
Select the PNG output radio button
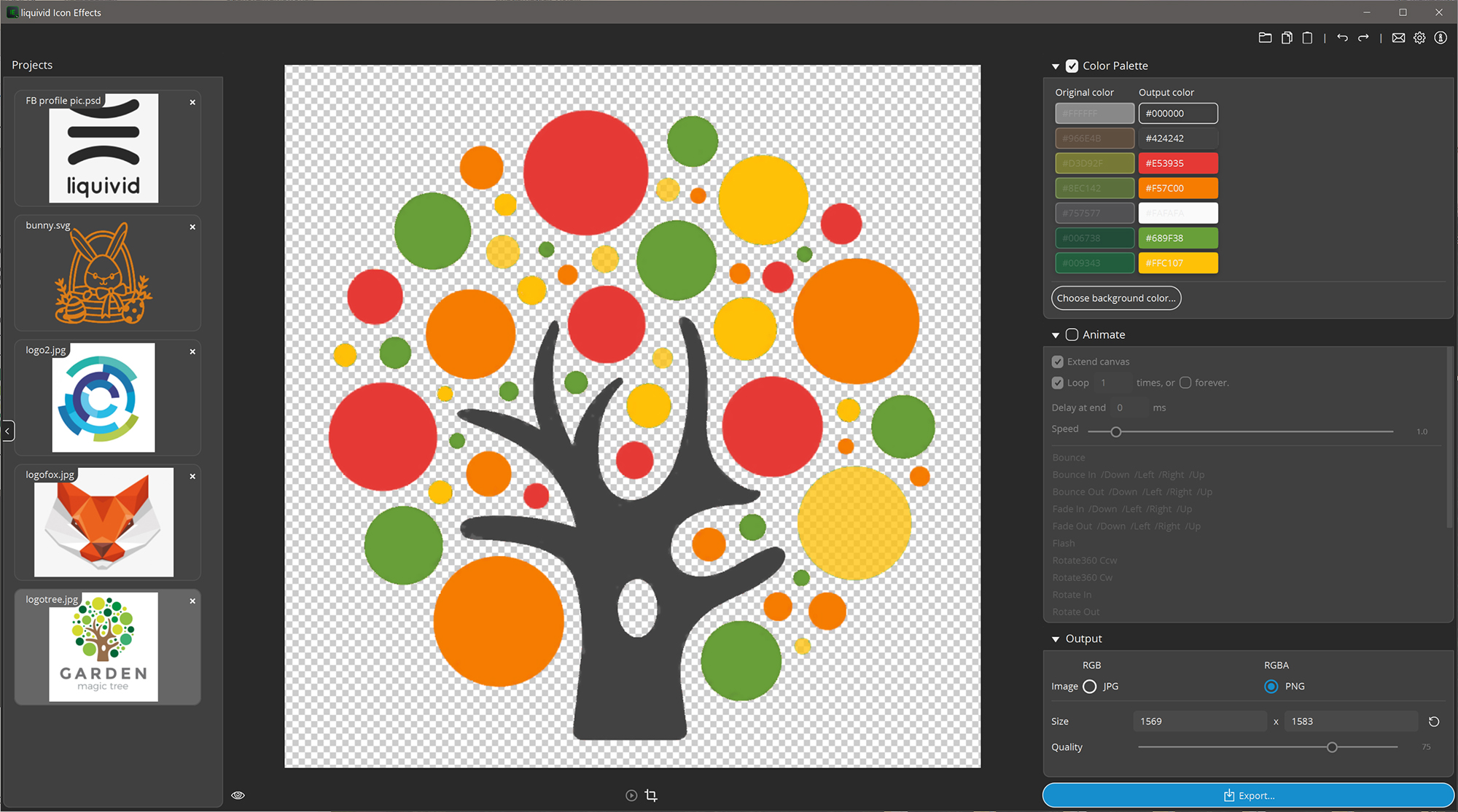coord(1271,686)
